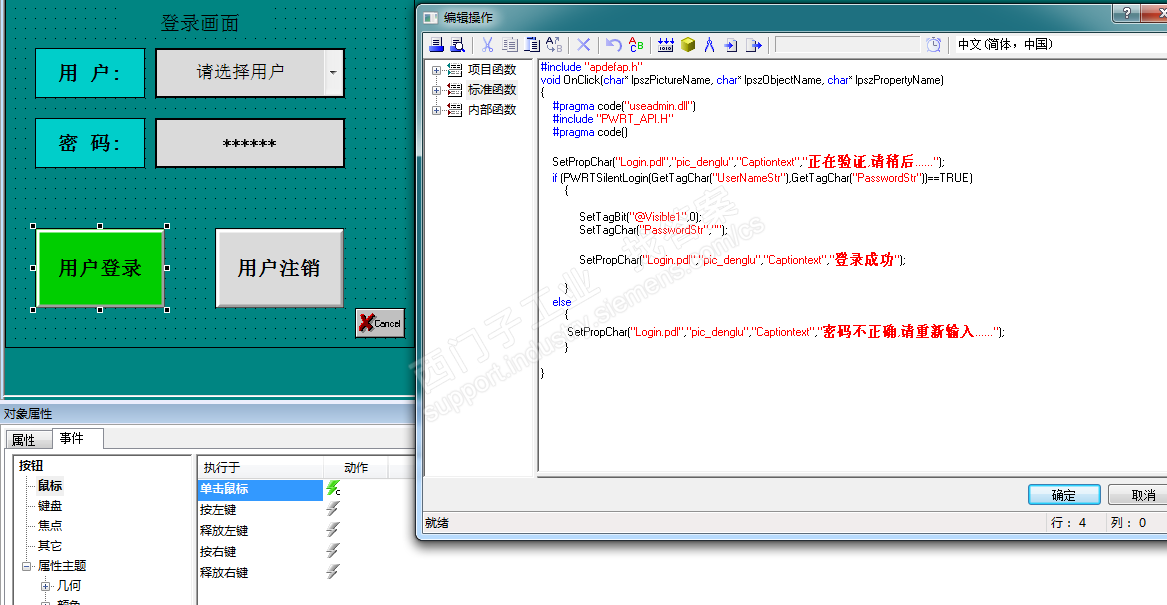Click the tag selection 1010 icon
This screenshot has width=1167, height=605.
[666, 45]
